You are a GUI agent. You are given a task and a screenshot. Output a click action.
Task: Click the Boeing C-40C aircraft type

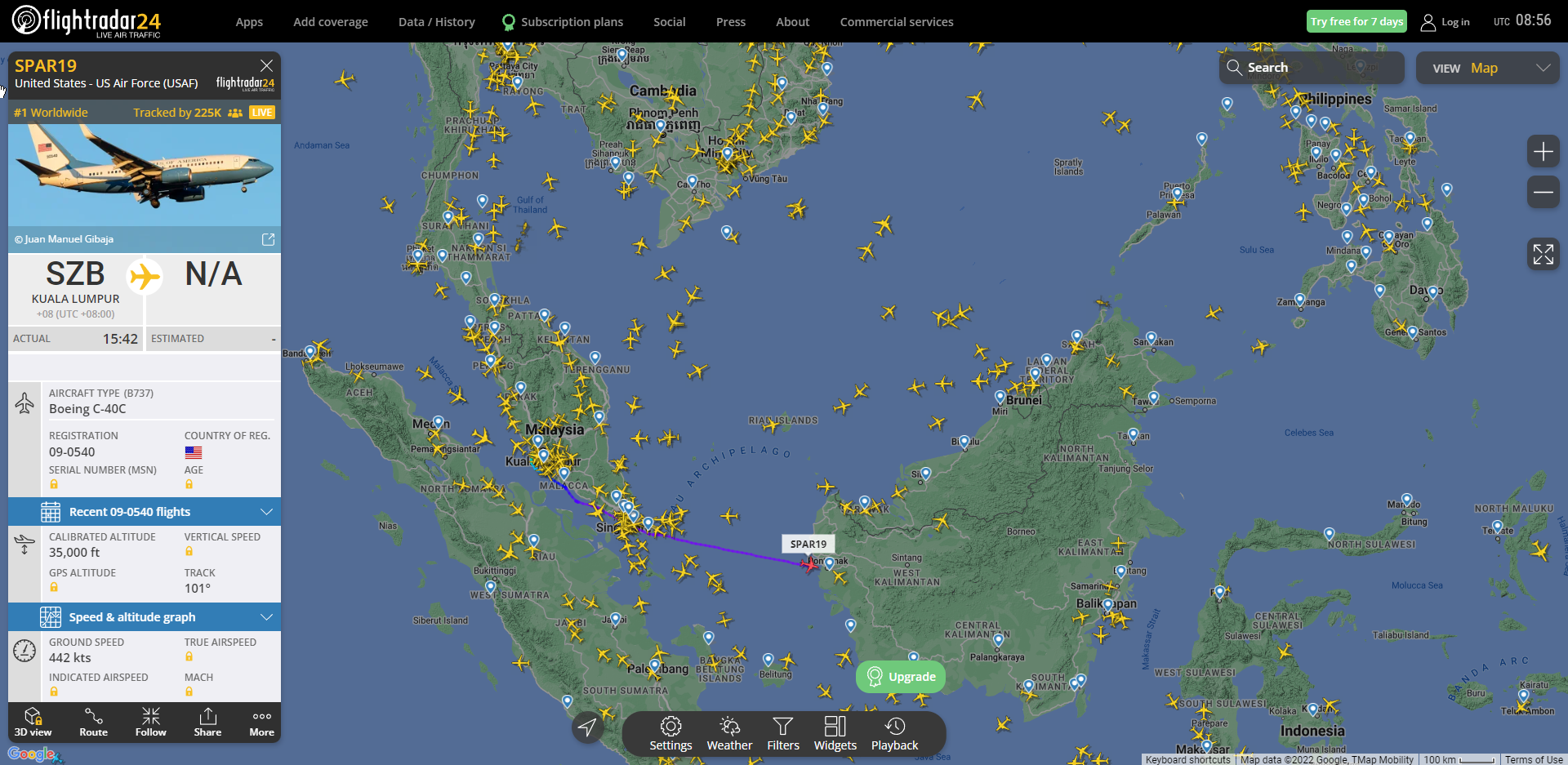click(87, 408)
